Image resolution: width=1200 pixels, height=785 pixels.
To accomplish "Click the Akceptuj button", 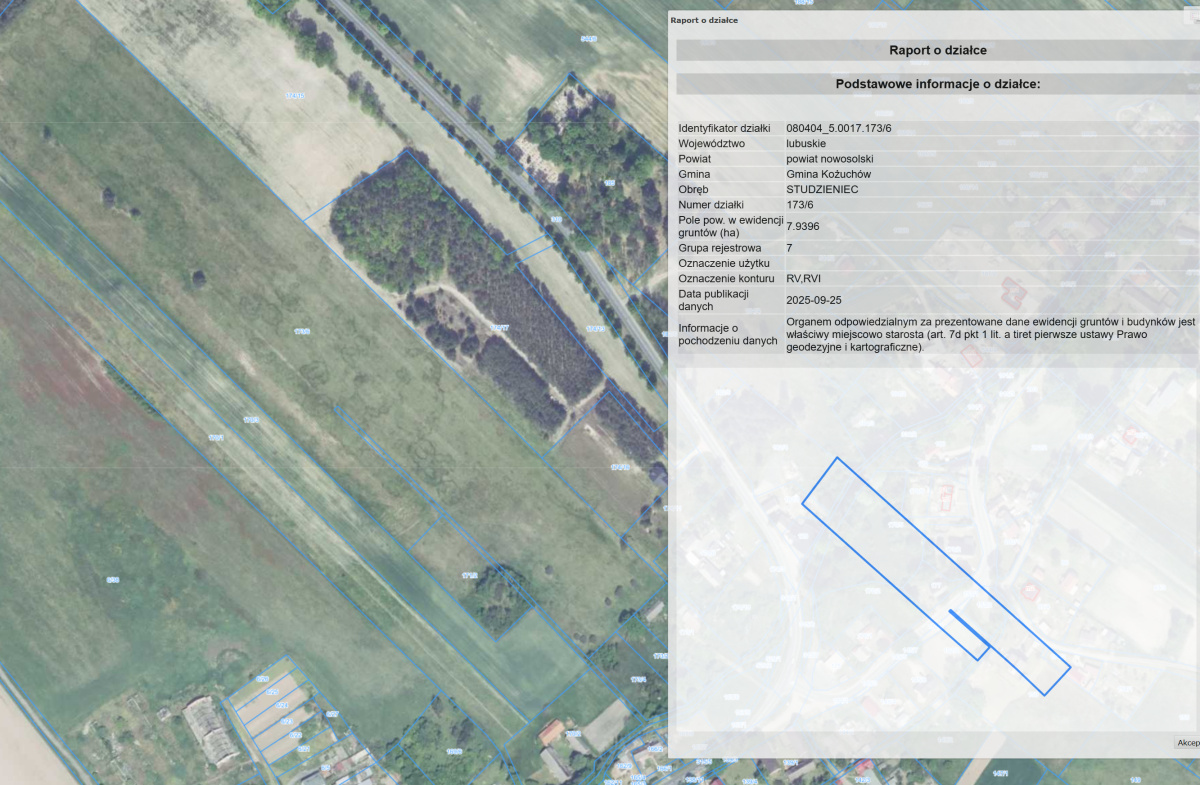I will [x=1187, y=743].
